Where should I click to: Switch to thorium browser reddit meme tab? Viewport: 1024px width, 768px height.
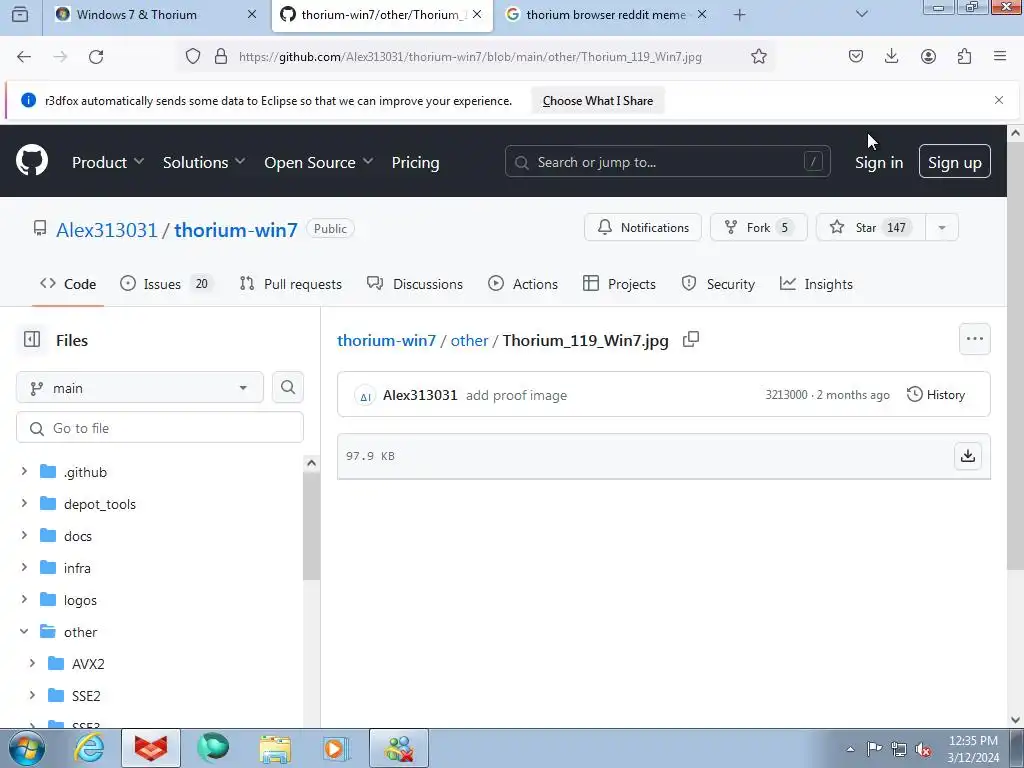[x=606, y=14]
